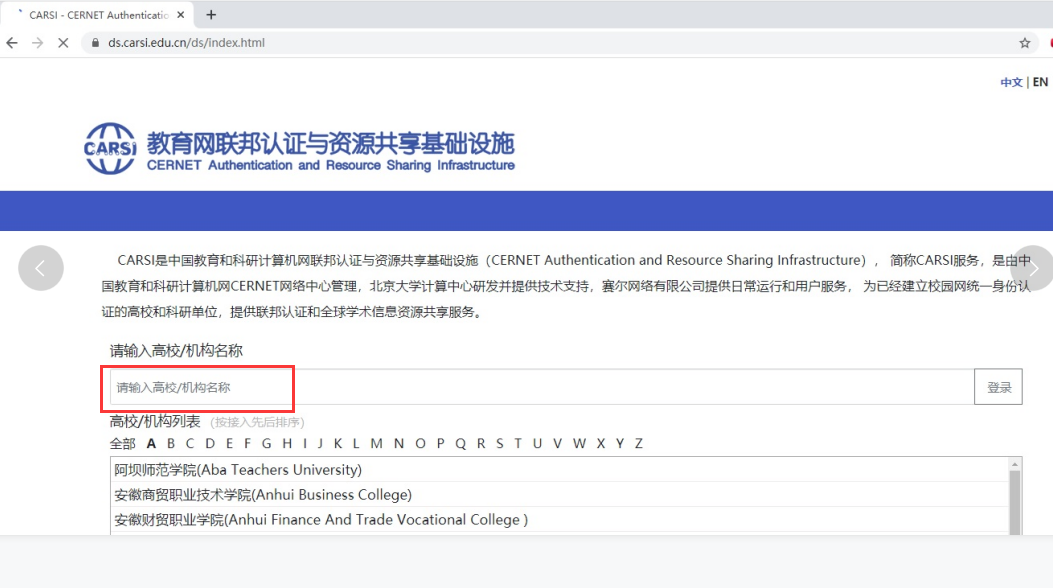Open a new tab with plus button

point(211,15)
